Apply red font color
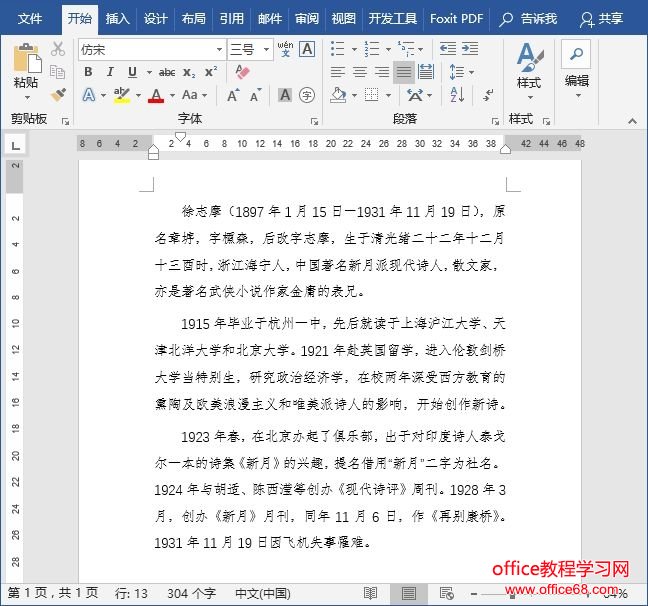 pyautogui.click(x=156, y=95)
